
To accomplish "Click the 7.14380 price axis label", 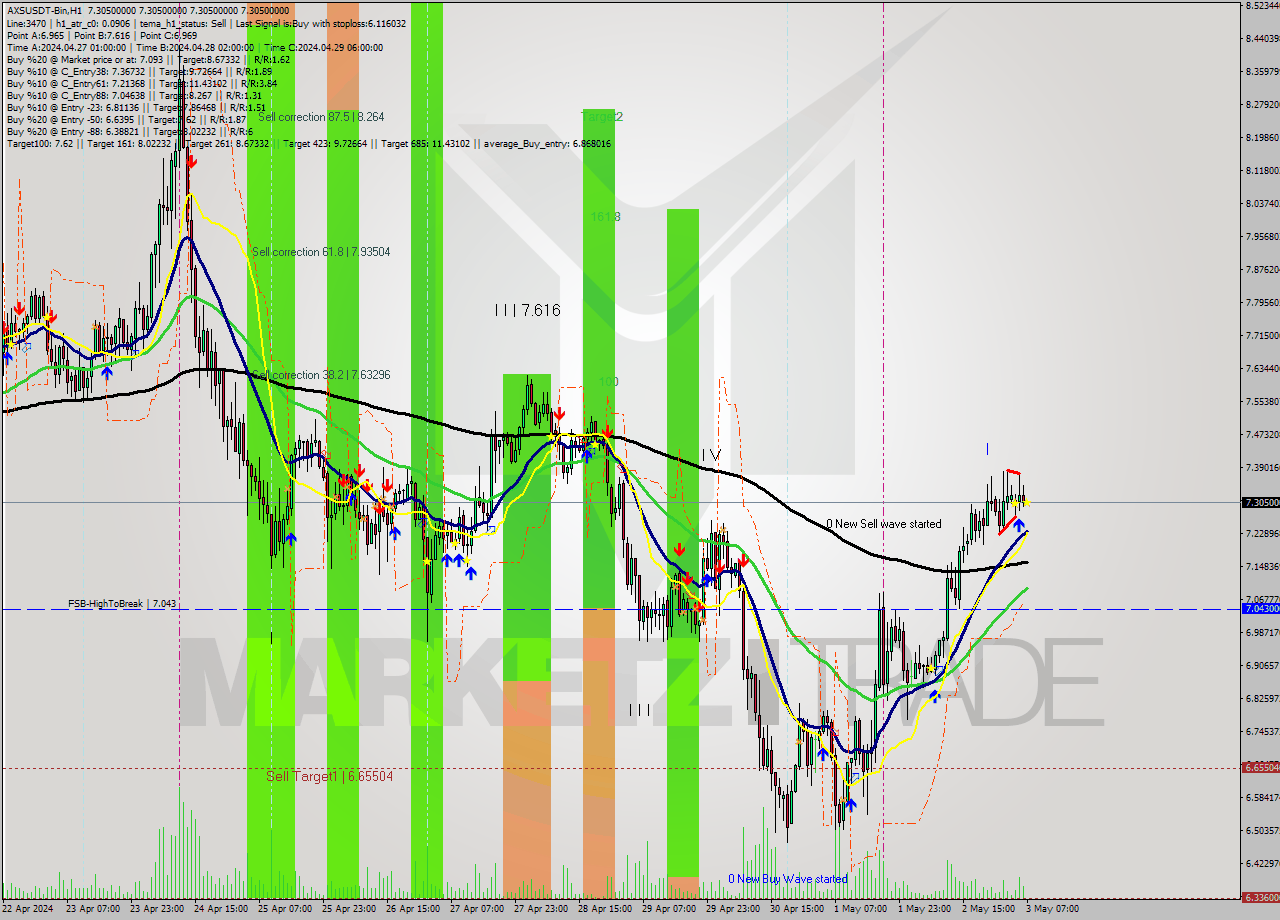I will point(1262,566).
